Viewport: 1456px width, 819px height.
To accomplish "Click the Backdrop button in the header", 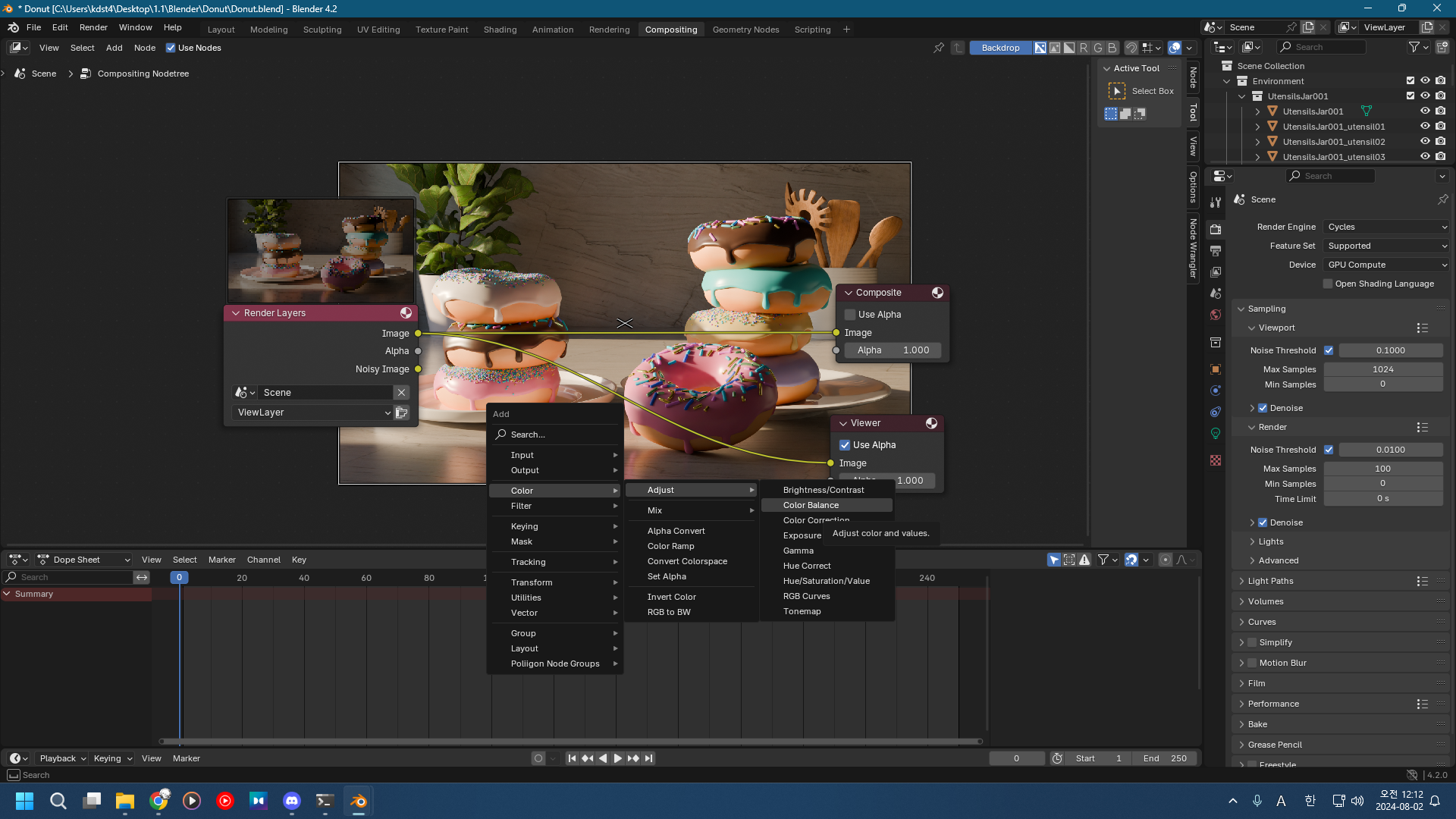I will tap(1000, 48).
